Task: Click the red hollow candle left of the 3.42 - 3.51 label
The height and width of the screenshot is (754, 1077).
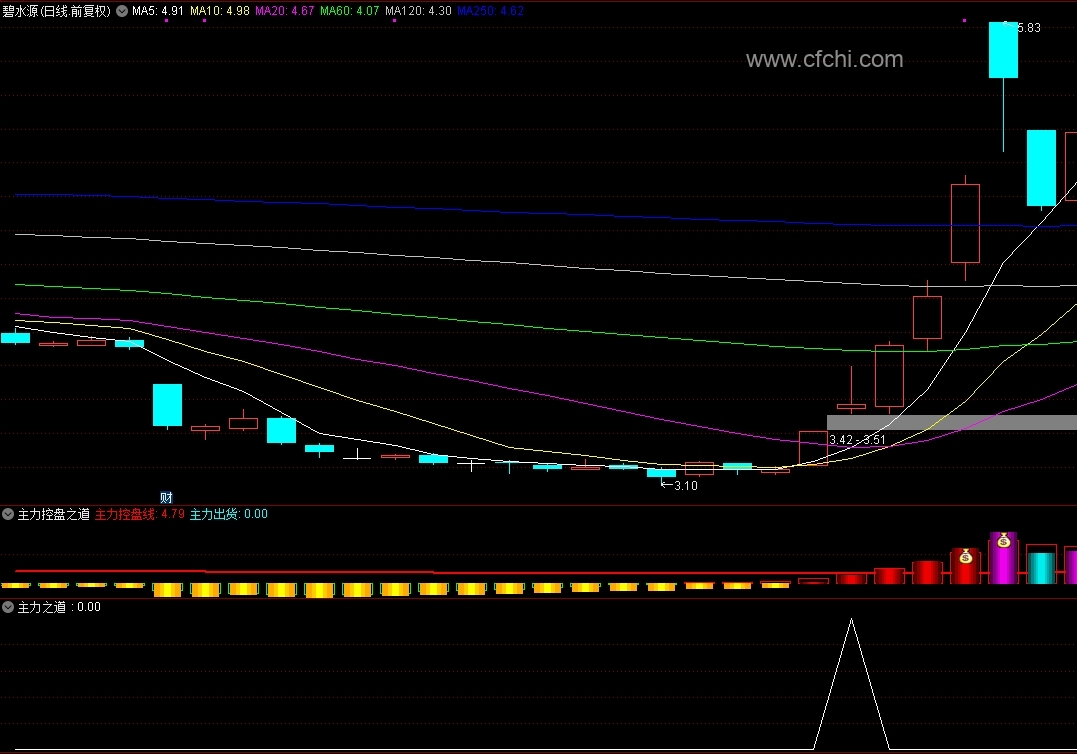Action: point(813,448)
